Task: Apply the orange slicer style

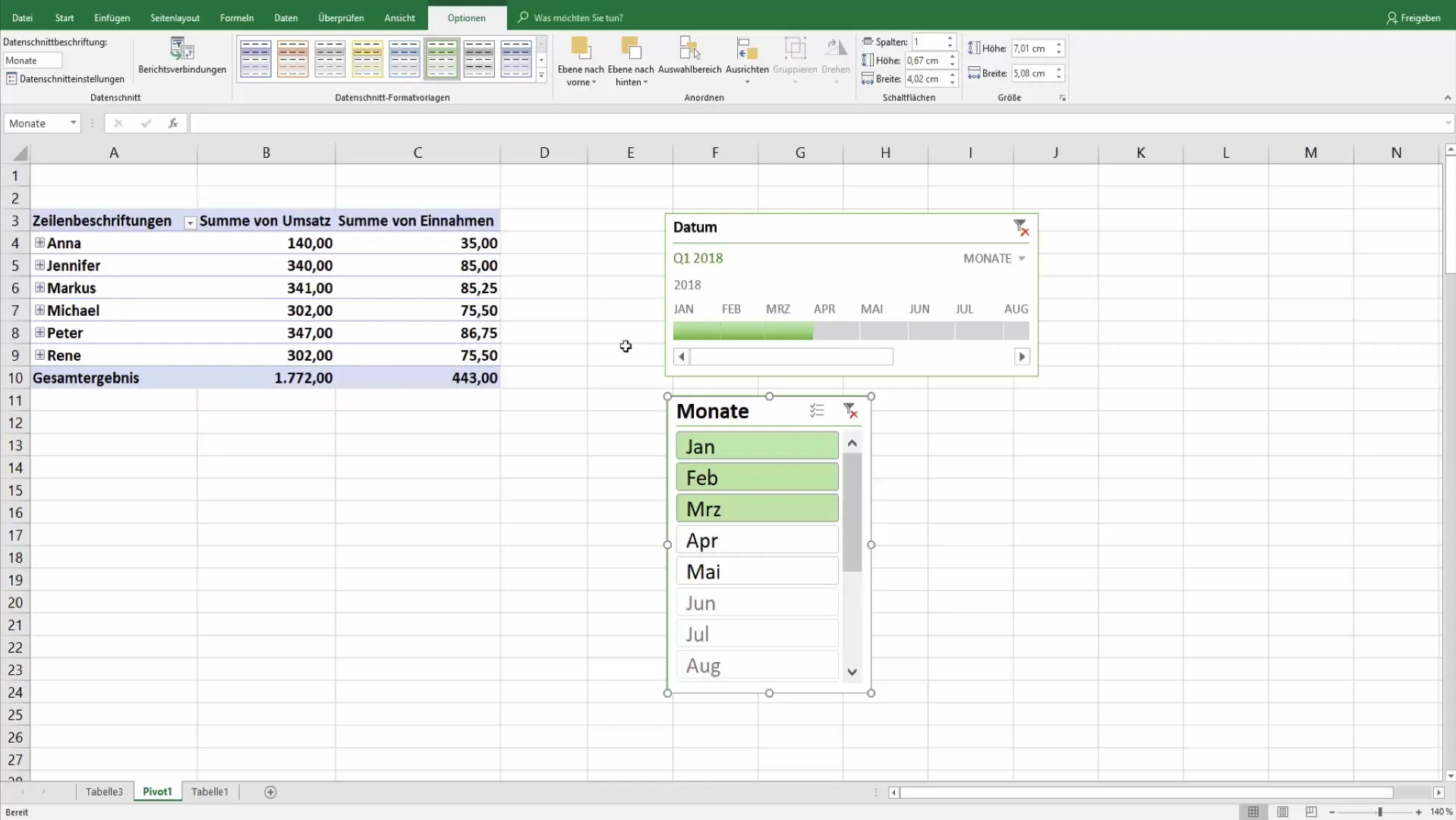Action: [x=292, y=58]
